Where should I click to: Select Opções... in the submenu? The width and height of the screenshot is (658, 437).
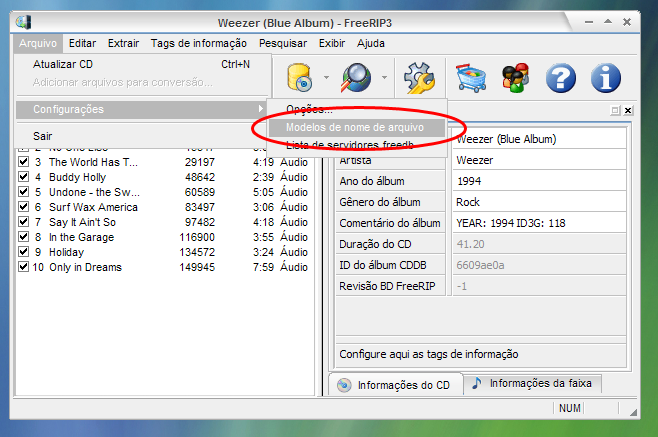357,110
